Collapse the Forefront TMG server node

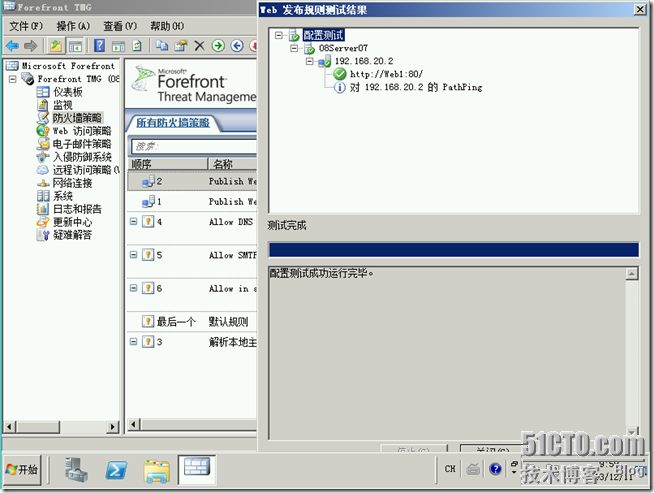(x=13, y=79)
